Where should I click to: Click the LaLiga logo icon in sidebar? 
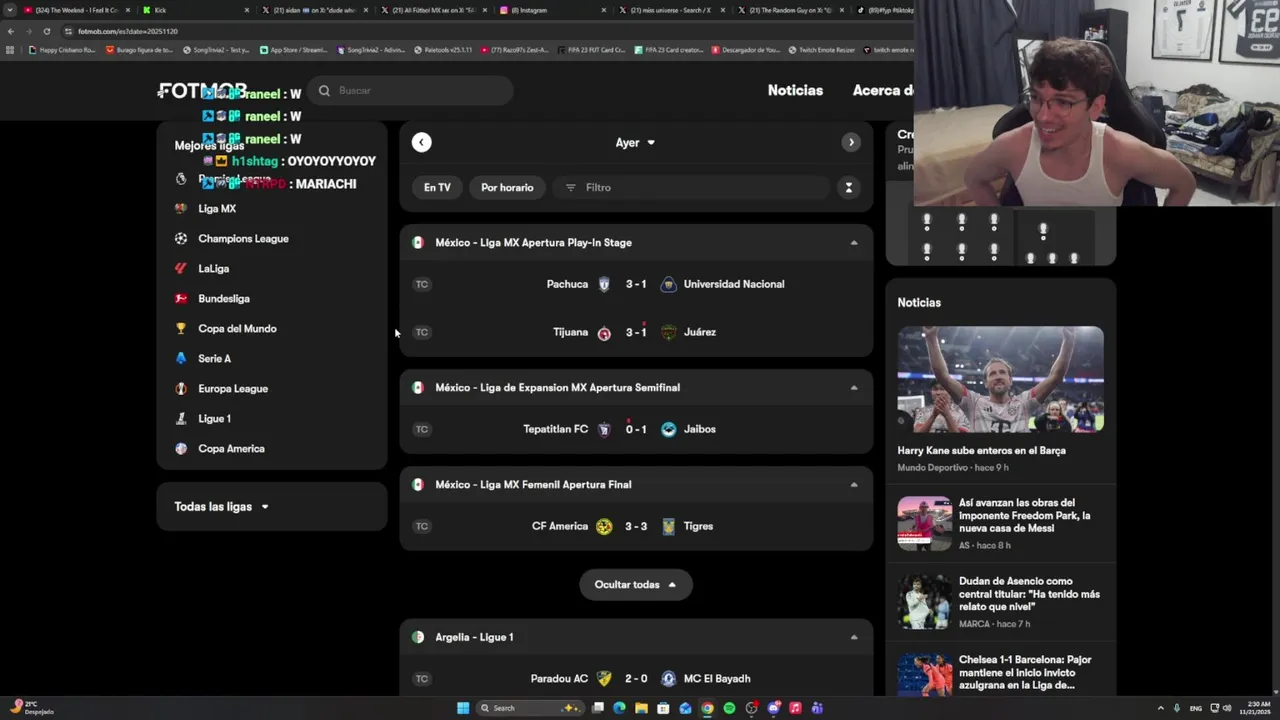181,269
